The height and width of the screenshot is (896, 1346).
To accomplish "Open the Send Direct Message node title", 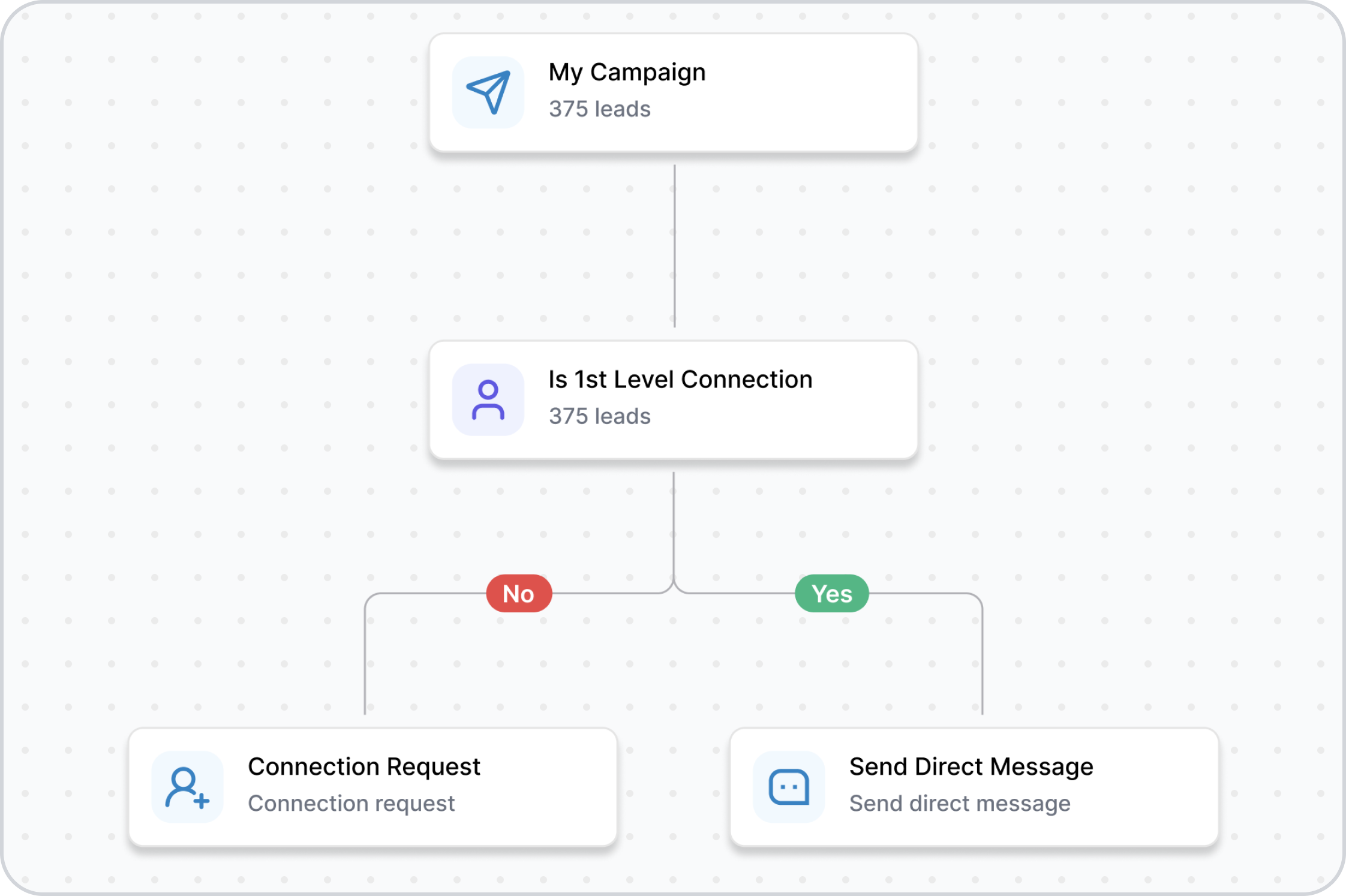I will tap(971, 766).
